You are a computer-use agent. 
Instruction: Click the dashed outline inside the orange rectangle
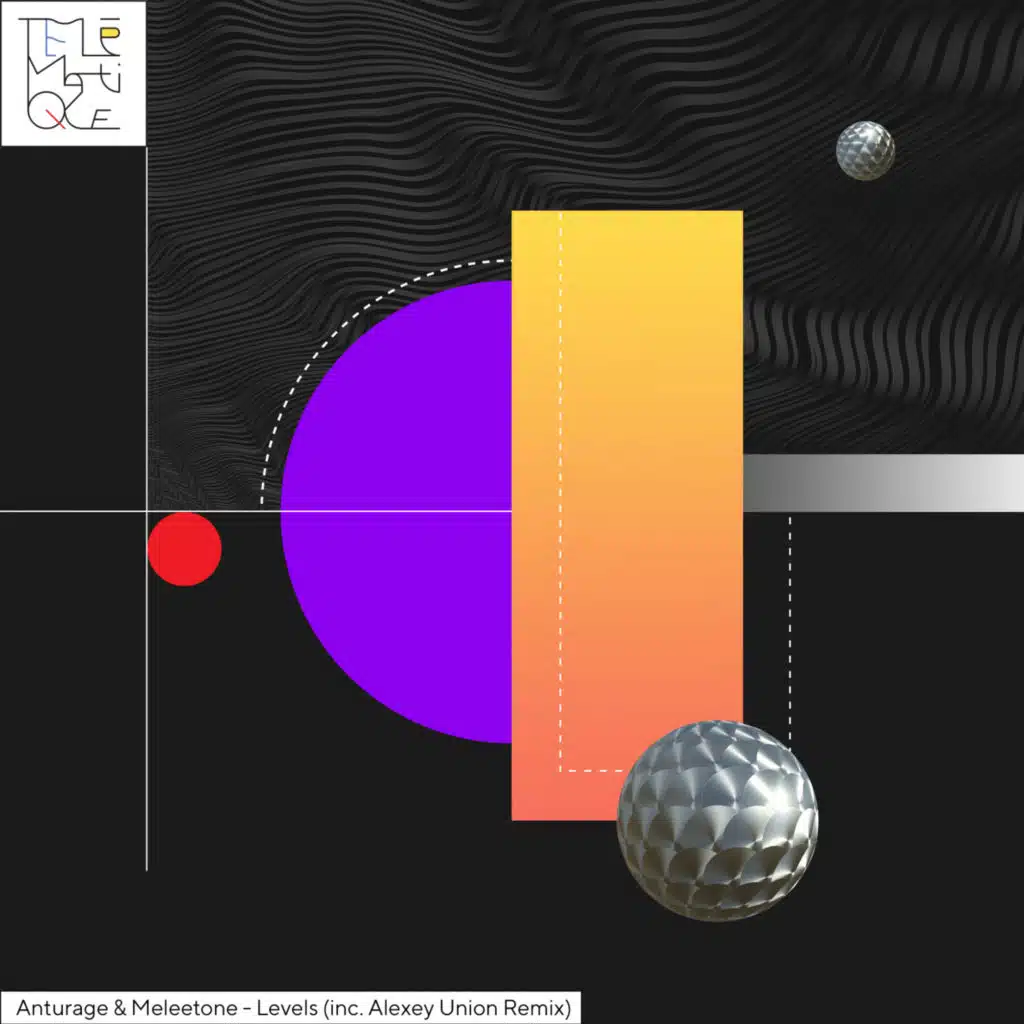tap(560, 500)
